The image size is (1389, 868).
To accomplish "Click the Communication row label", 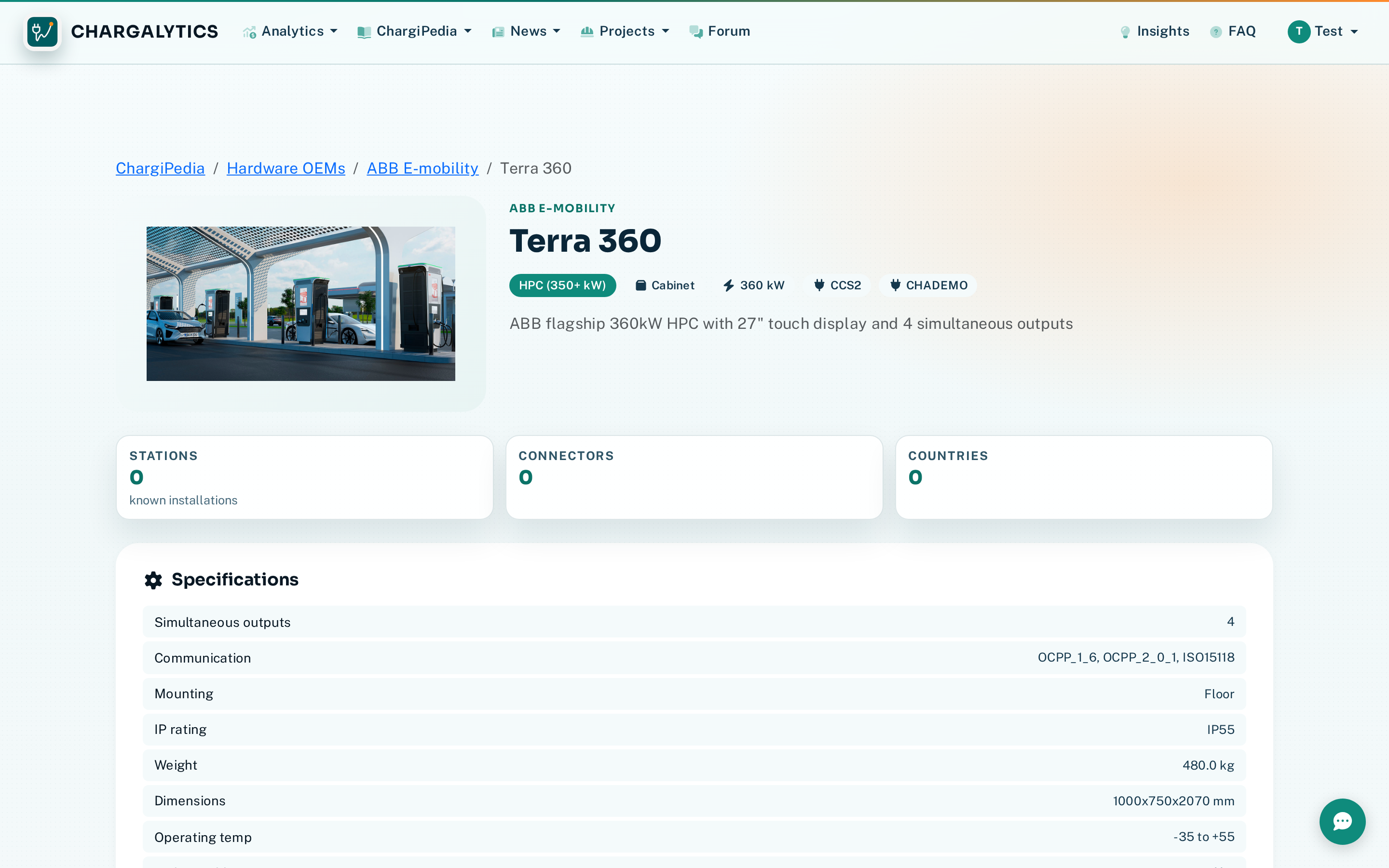I will point(203,658).
